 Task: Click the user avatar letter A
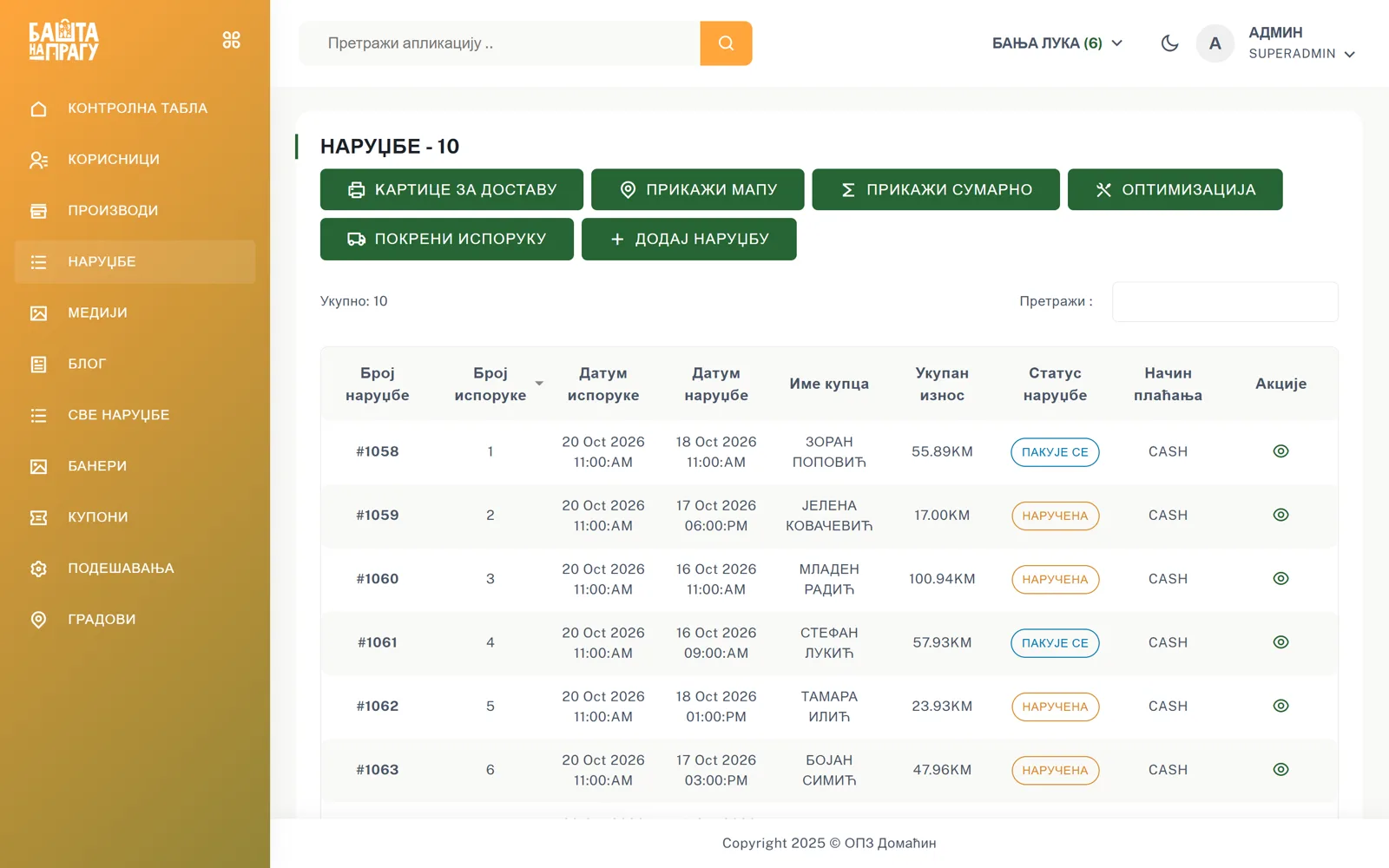pos(1215,43)
